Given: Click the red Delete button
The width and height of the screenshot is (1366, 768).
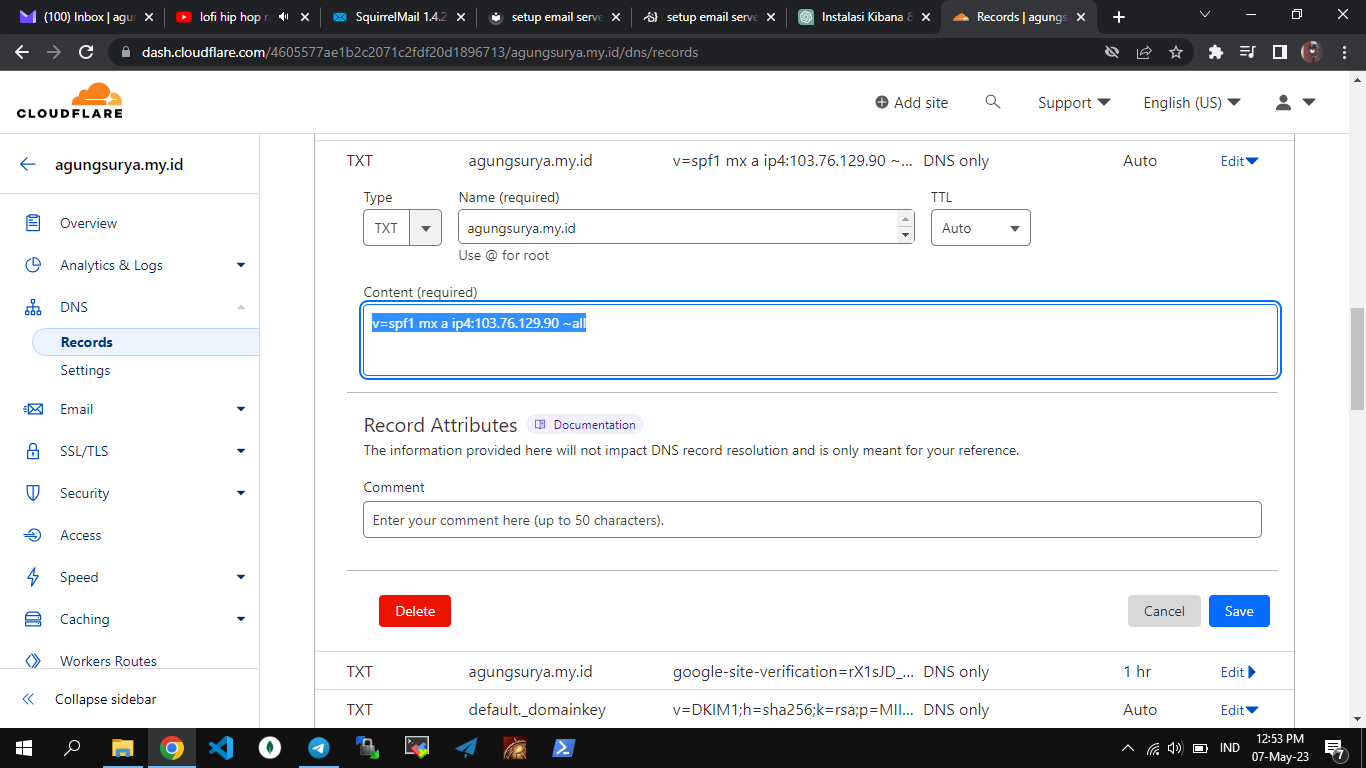Looking at the screenshot, I should (414, 611).
